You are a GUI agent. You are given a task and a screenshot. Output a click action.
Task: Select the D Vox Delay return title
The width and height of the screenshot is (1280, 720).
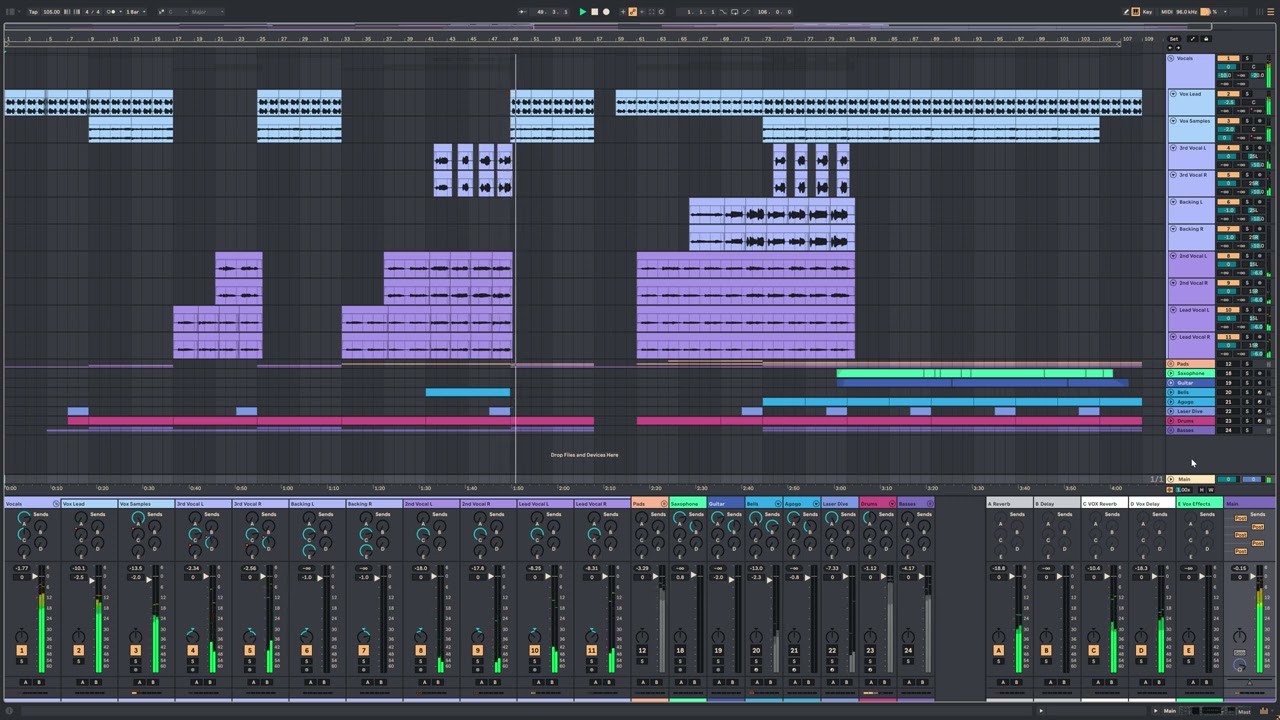[x=1152, y=503]
